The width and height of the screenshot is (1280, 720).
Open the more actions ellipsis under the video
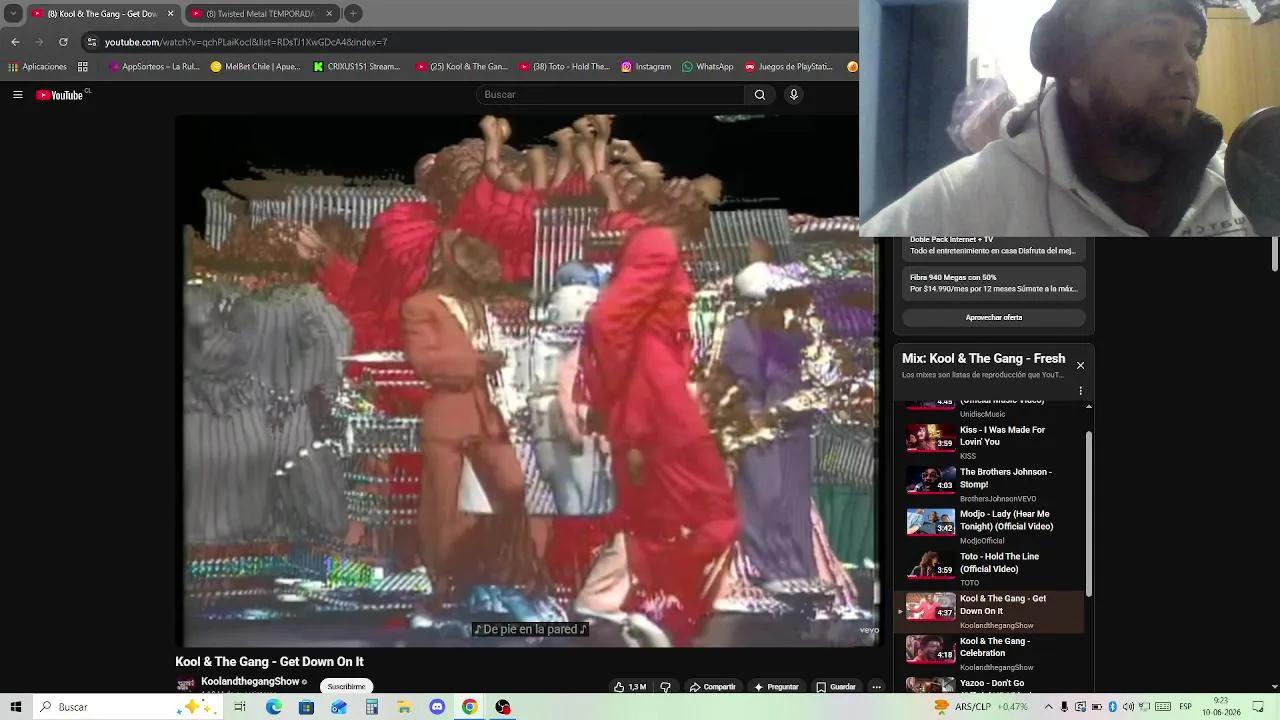coord(876,687)
